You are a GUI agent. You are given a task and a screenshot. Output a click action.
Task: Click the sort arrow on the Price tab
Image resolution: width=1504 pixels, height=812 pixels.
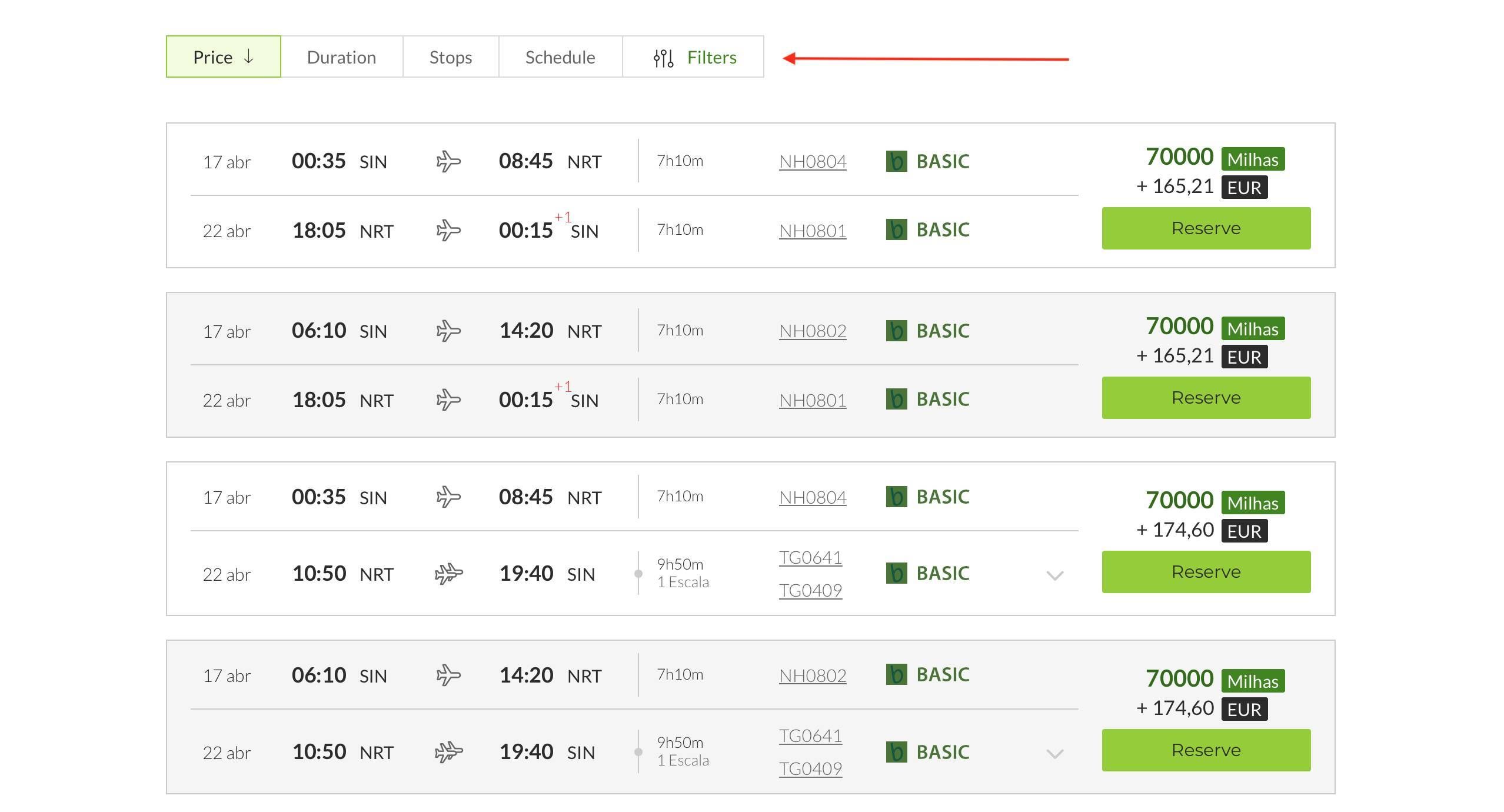pos(249,56)
